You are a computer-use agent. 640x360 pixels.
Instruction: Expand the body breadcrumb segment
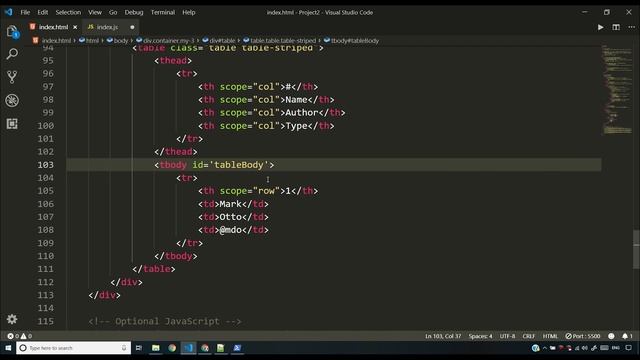pyautogui.click(x=117, y=40)
